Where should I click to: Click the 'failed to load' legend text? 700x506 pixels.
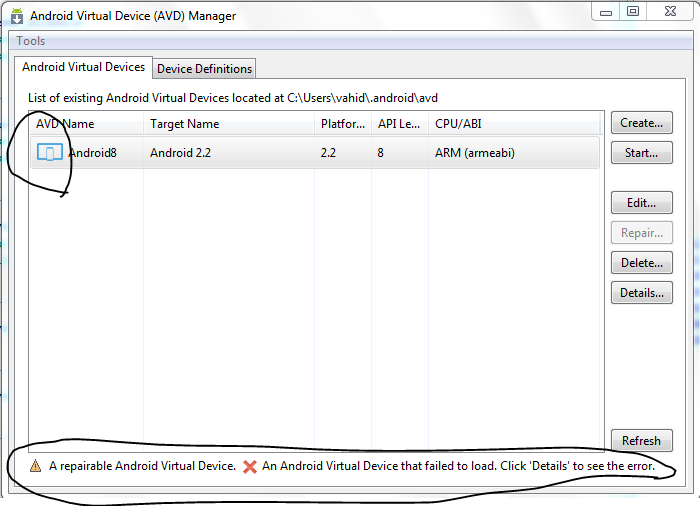458,466
